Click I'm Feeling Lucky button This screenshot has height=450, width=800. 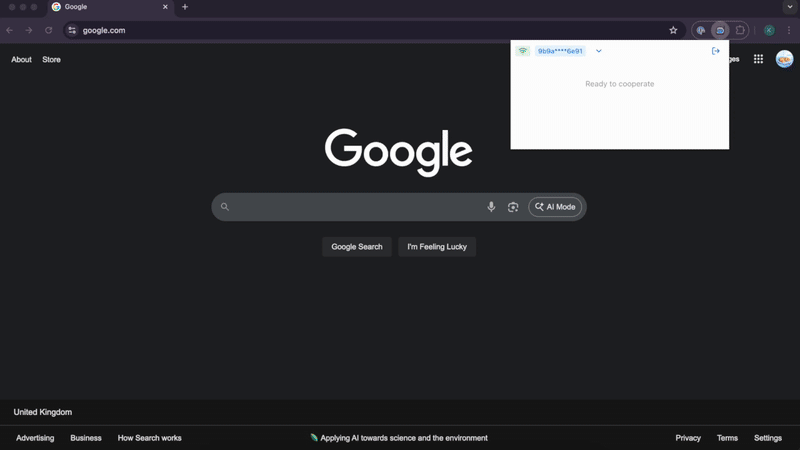(437, 246)
